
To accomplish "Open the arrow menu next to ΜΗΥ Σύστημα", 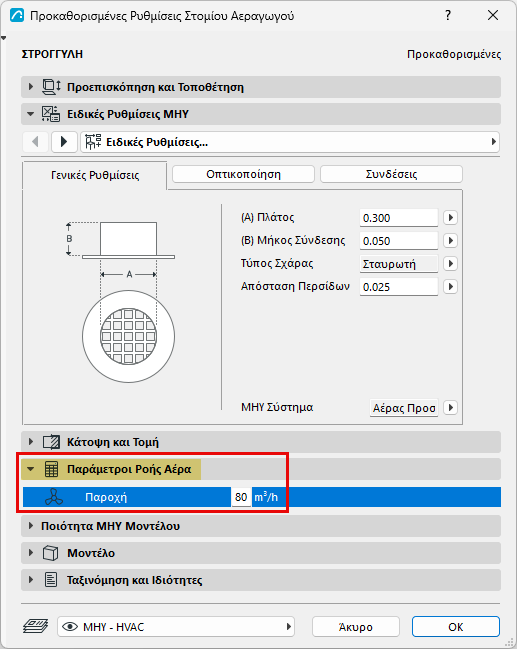I will pyautogui.click(x=450, y=408).
